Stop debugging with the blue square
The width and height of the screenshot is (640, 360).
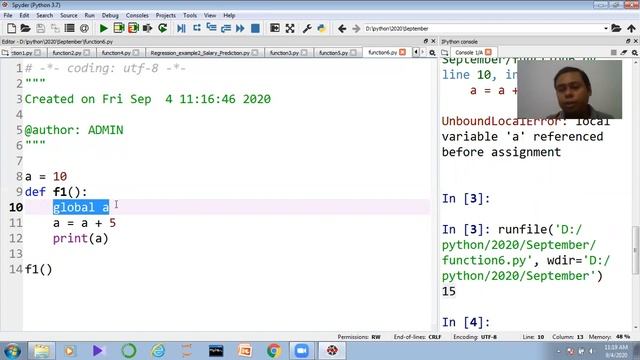click(x=255, y=28)
